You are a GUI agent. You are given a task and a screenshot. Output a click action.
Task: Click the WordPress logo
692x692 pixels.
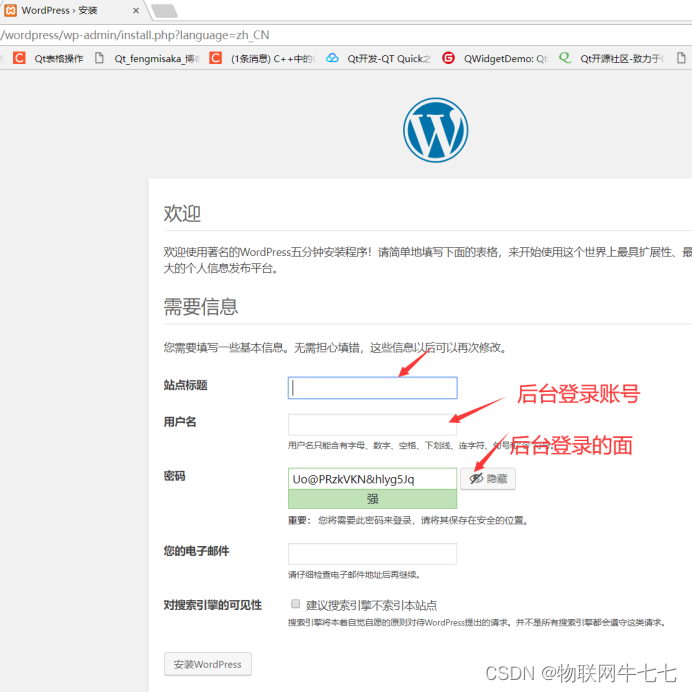(x=435, y=130)
